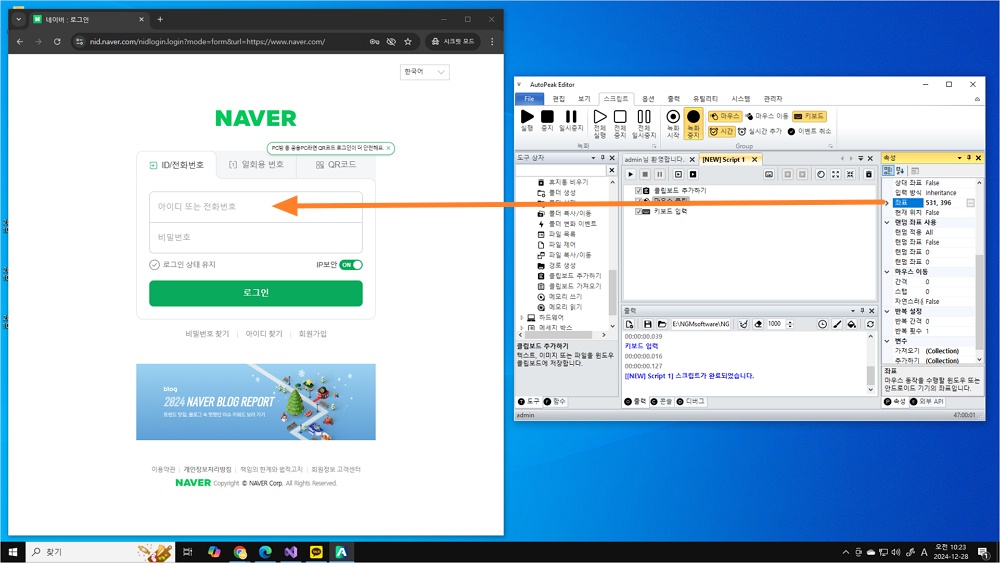Click the 일시중지 (pause) icon in ribbon
The height and width of the screenshot is (563, 1000).
pyautogui.click(x=571, y=117)
